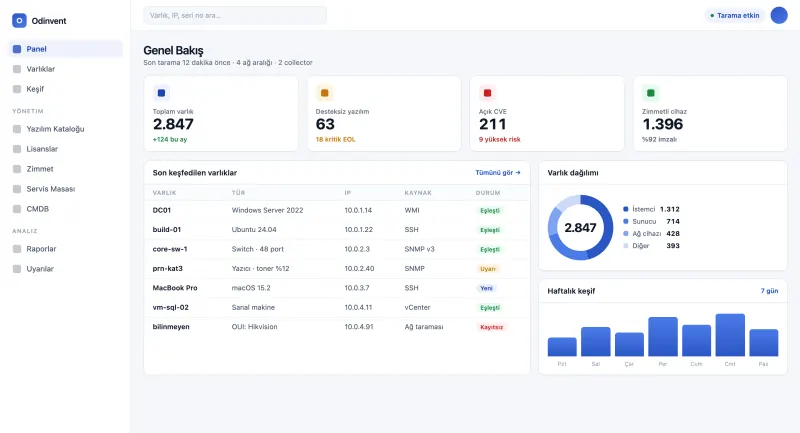Click the Tarama etkin status badge
800x433 pixels.
pyautogui.click(x=735, y=15)
